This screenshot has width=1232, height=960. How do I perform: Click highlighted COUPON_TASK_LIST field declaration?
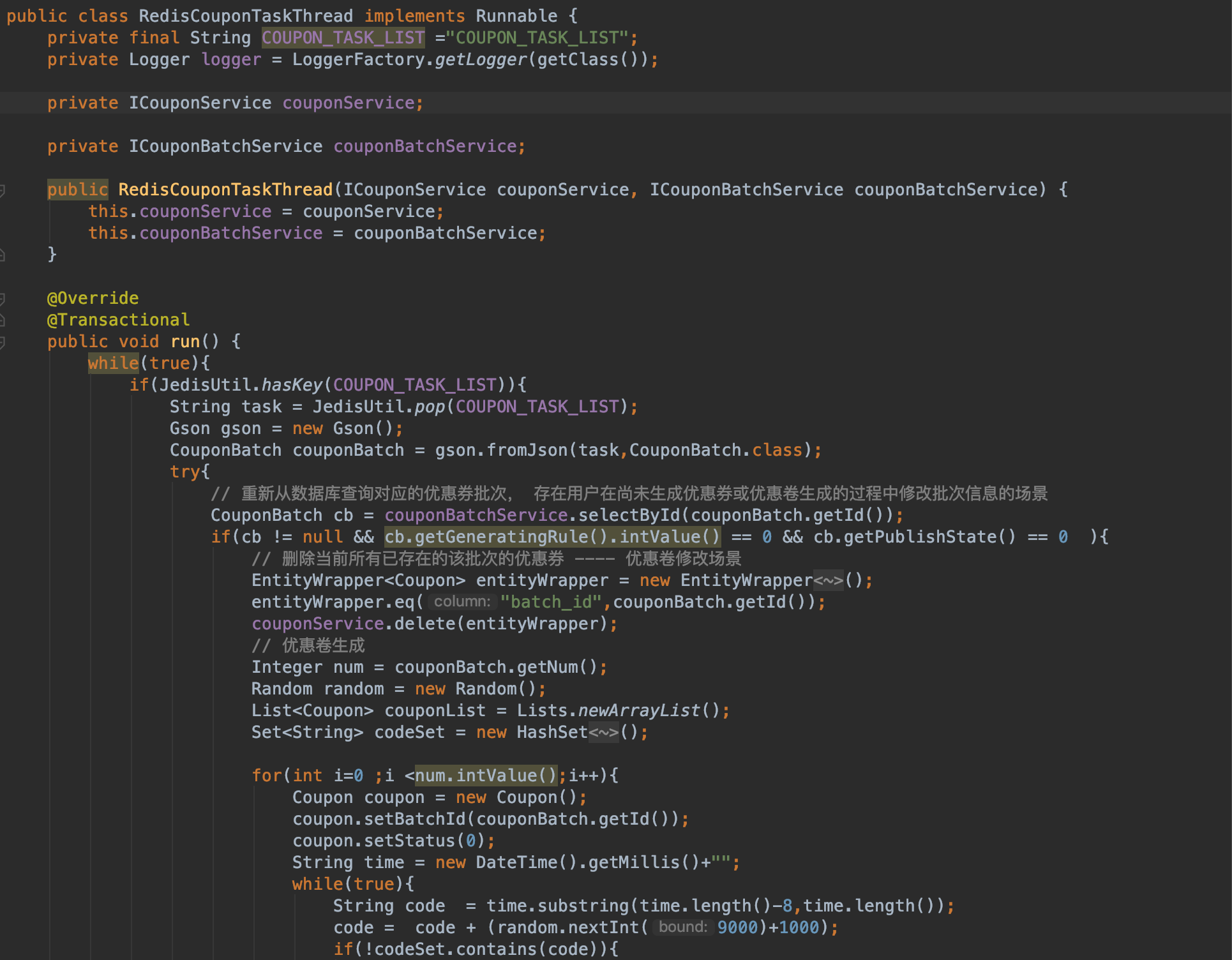(343, 38)
